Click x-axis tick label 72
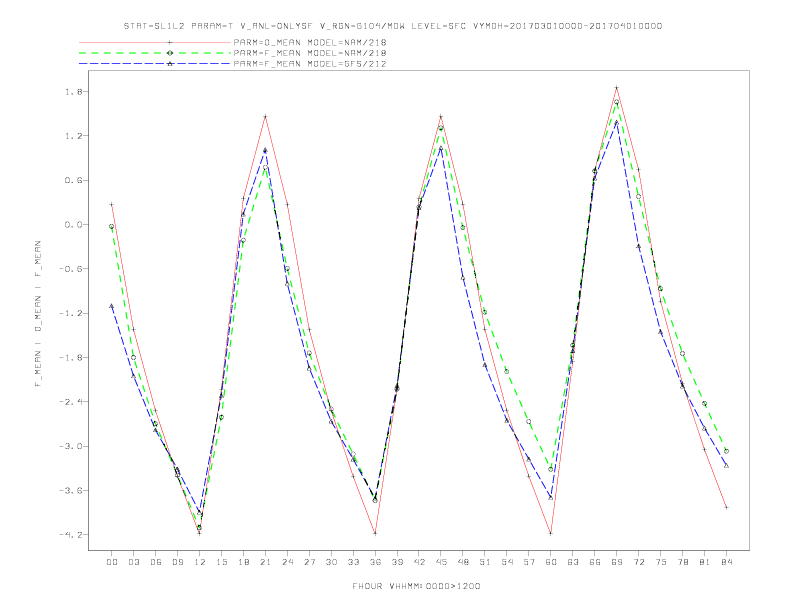The image size is (792, 612). pos(638,562)
